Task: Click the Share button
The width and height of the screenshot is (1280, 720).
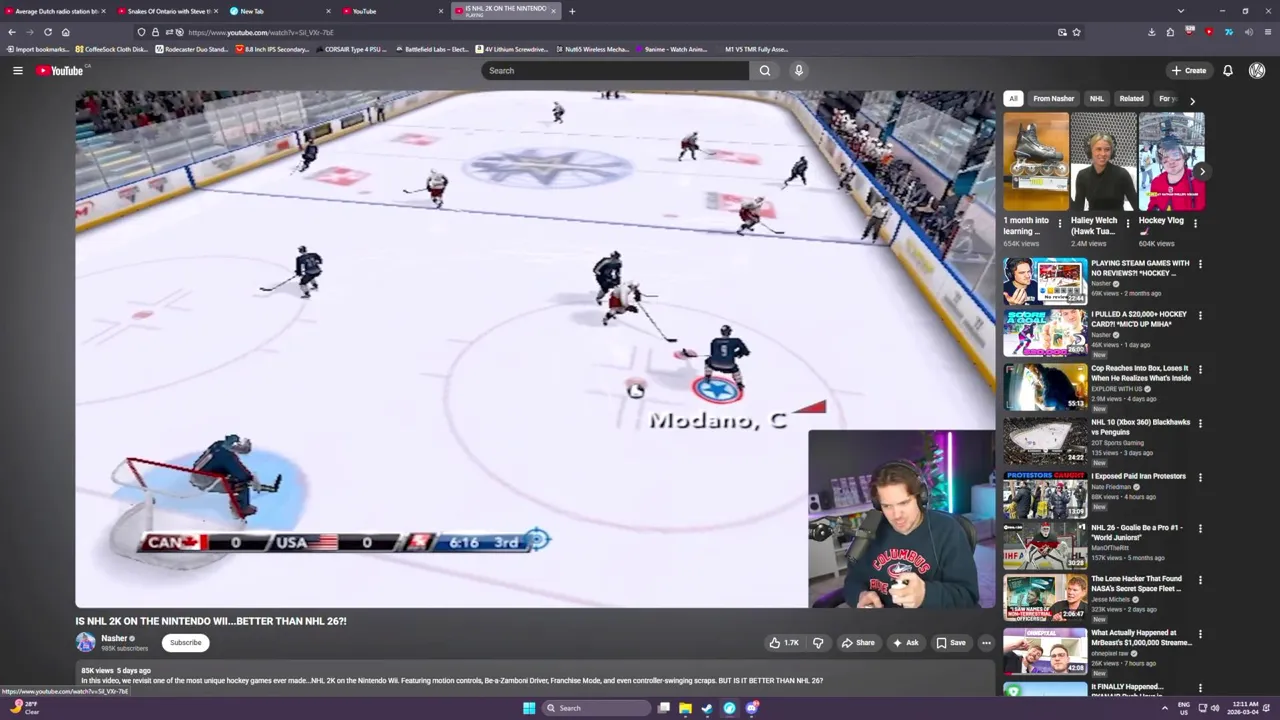Action: pos(858,643)
